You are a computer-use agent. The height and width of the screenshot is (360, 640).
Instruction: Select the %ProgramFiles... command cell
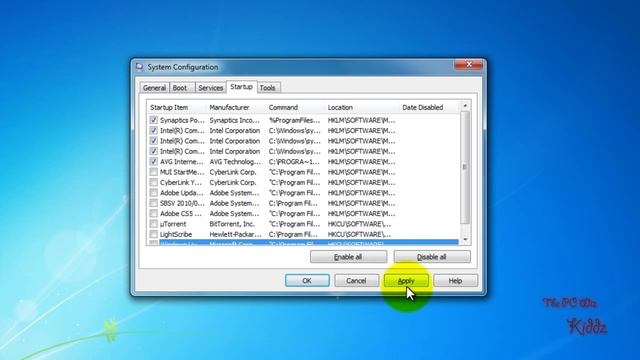294,120
